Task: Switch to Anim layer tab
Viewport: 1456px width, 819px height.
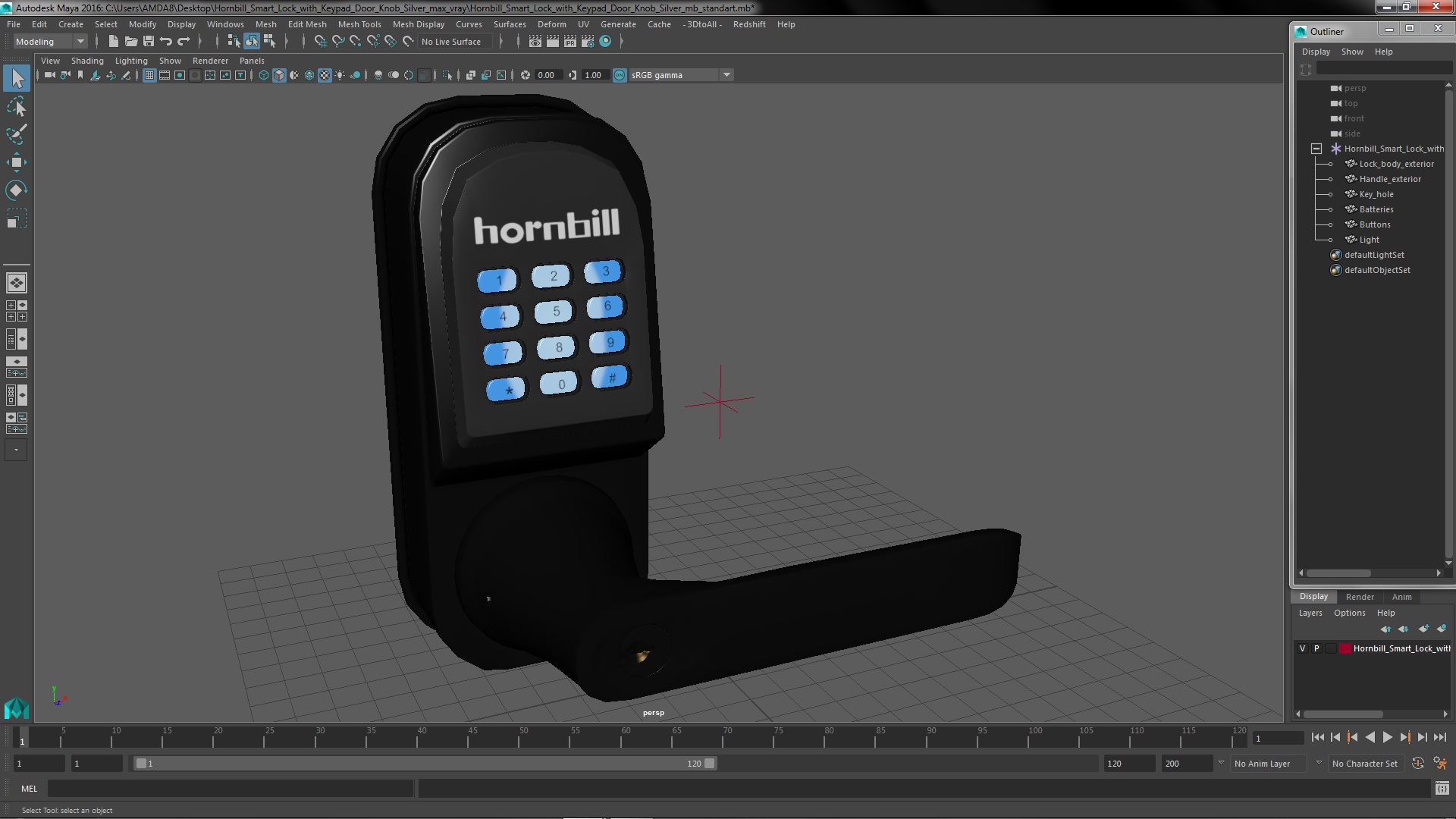Action: pos(1401,597)
